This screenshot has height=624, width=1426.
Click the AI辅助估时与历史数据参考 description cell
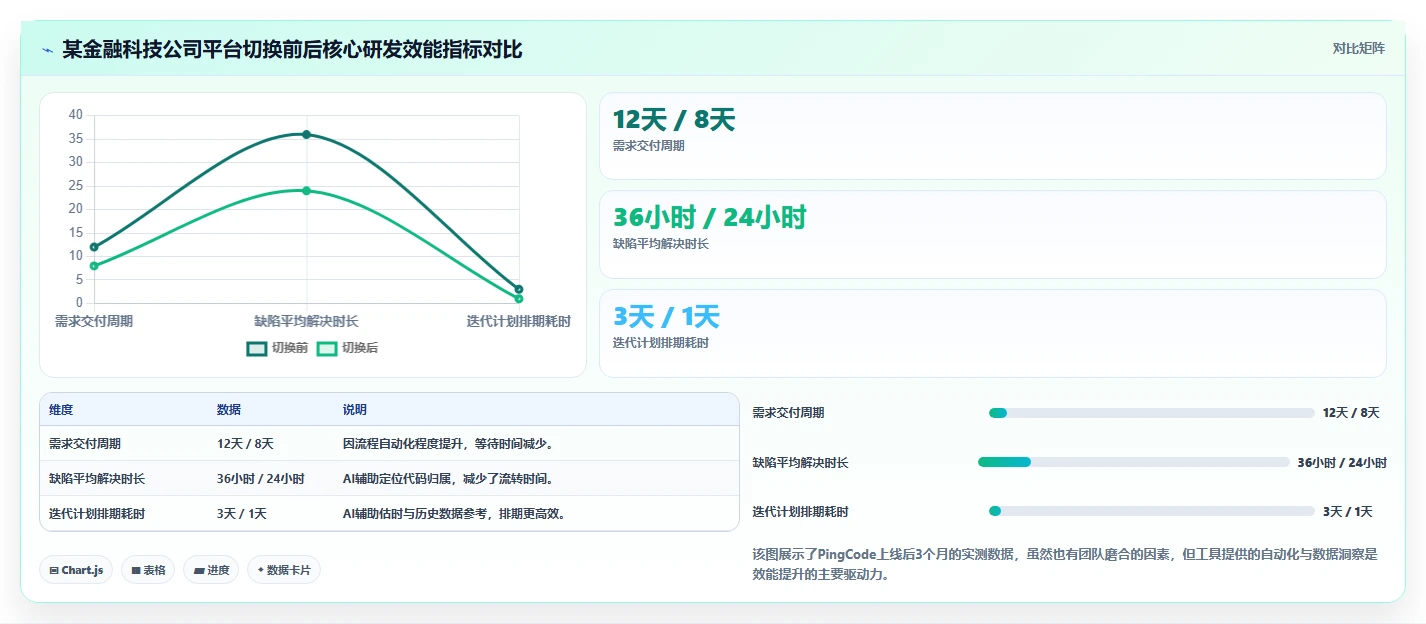(x=455, y=514)
